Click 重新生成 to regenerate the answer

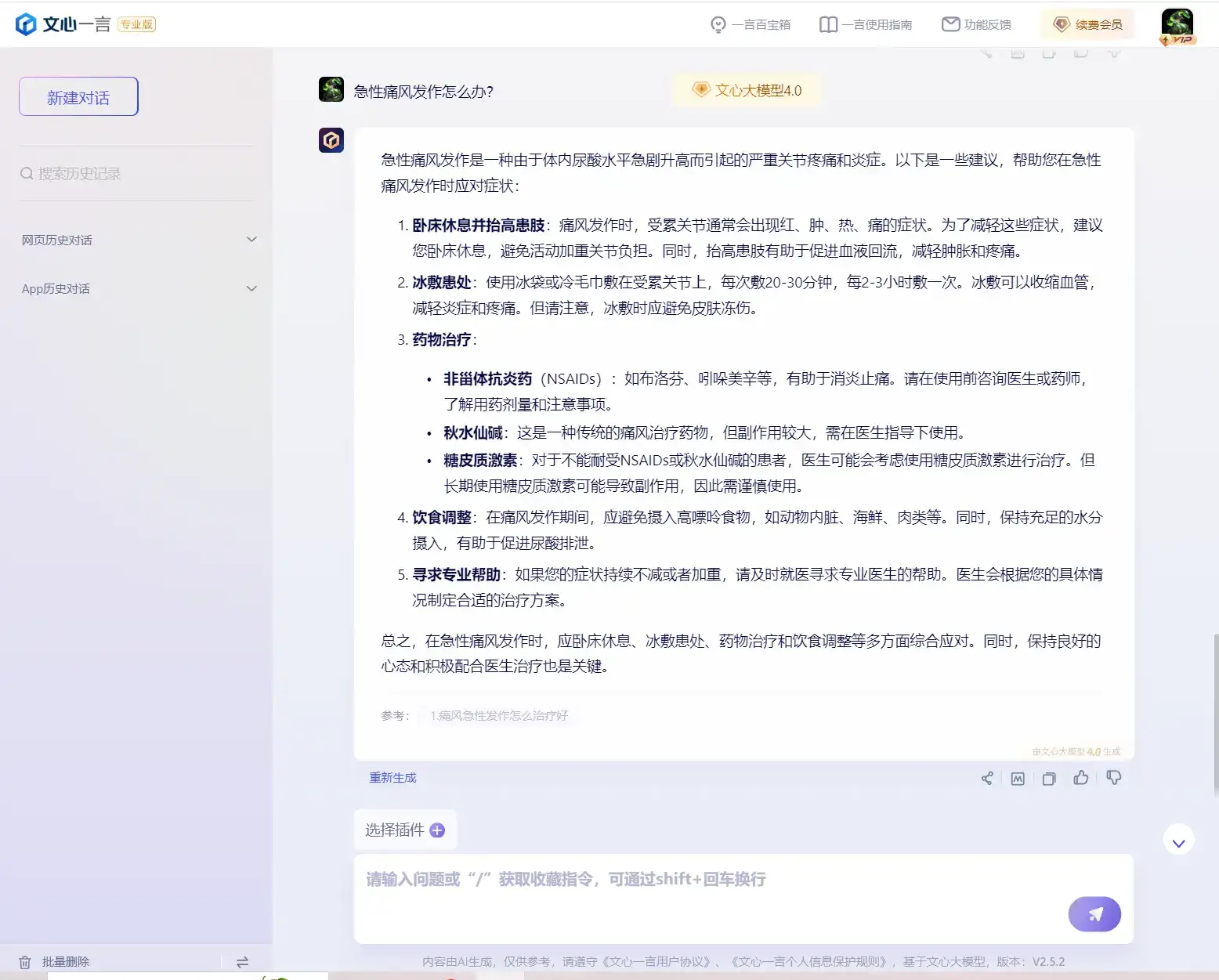point(392,777)
